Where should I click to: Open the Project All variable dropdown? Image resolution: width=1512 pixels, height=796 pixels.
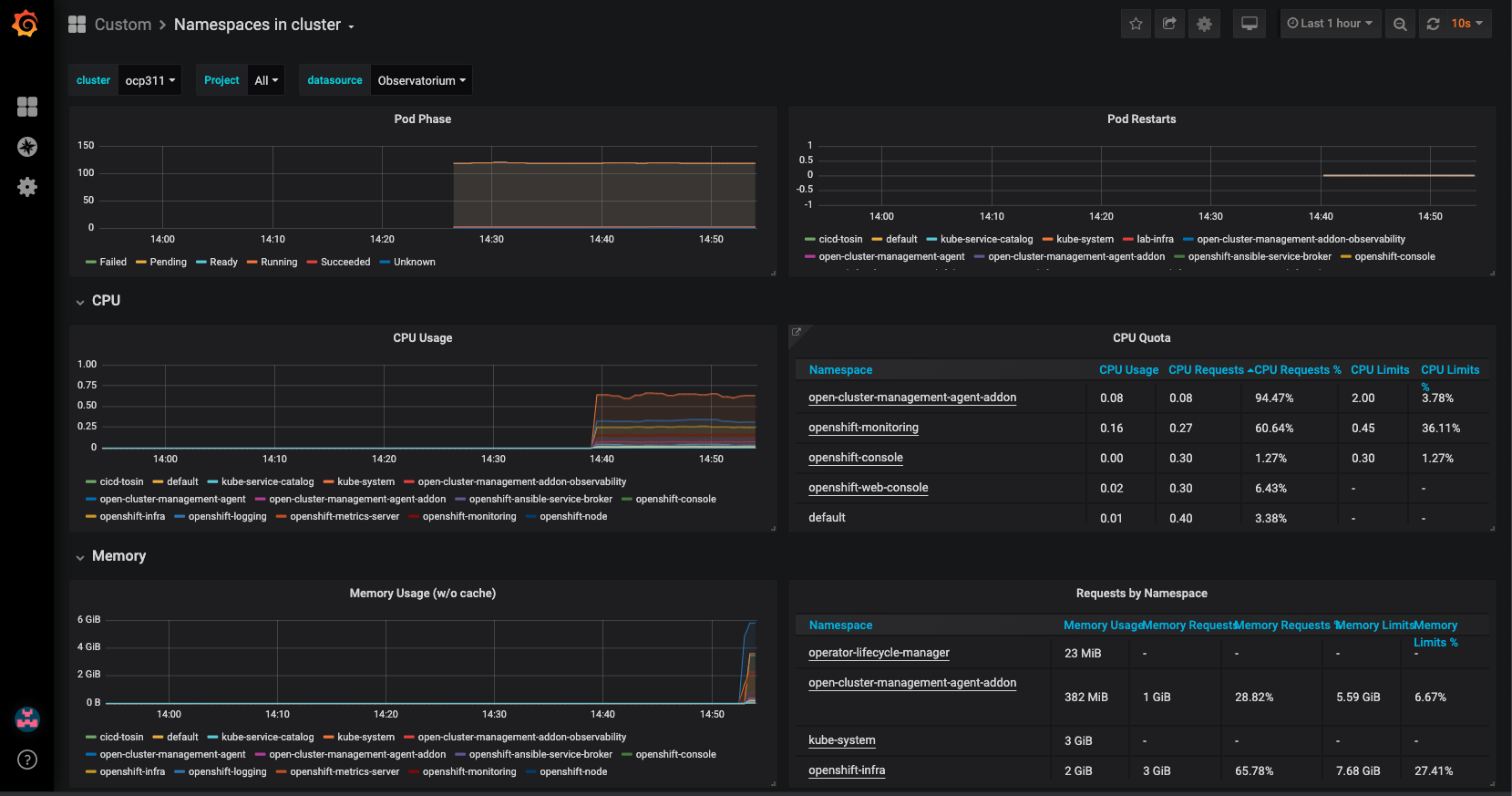click(266, 80)
